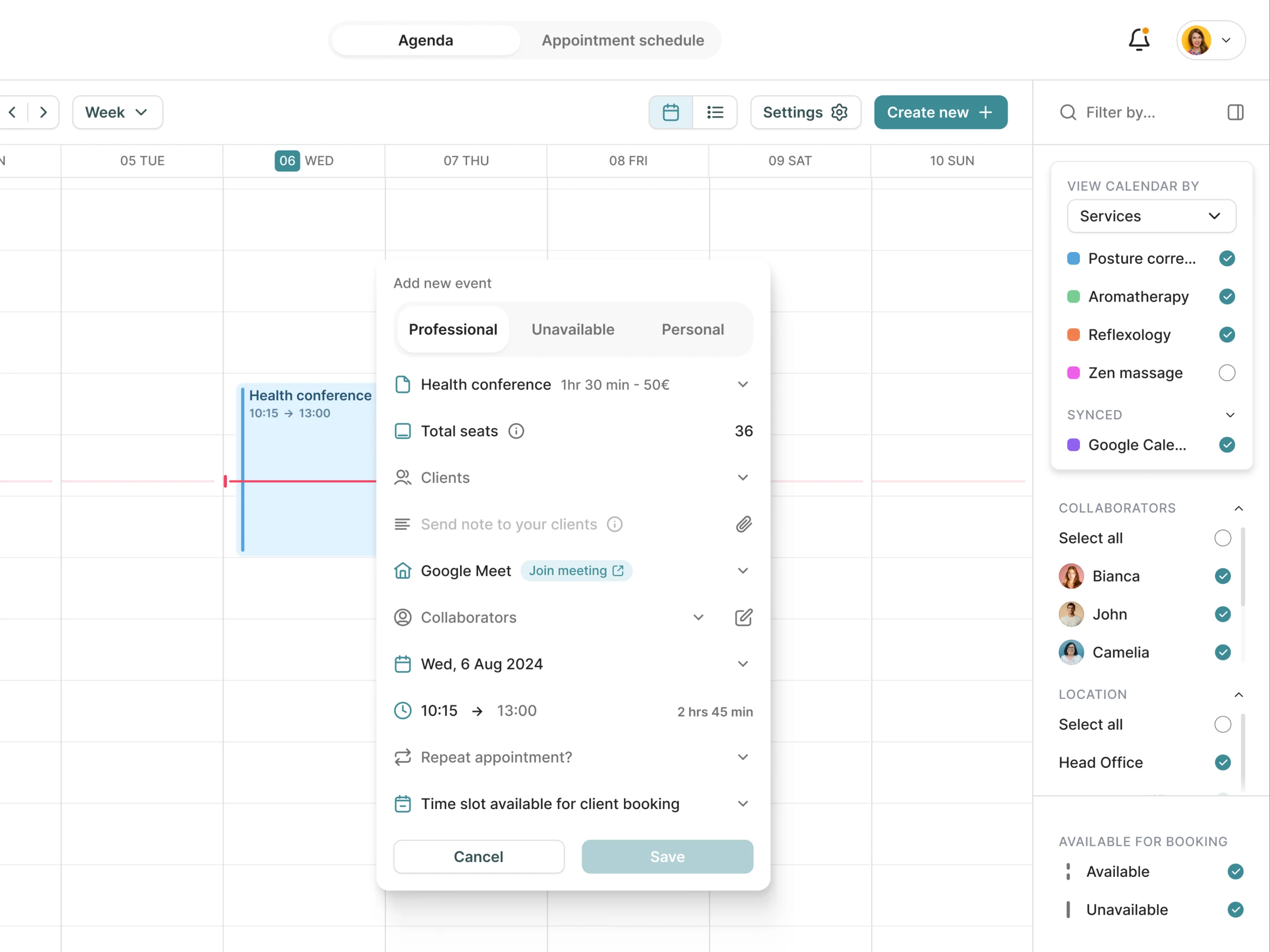Image resolution: width=1270 pixels, height=952 pixels.
Task: Expand the Health conference service dropdown
Action: click(743, 384)
